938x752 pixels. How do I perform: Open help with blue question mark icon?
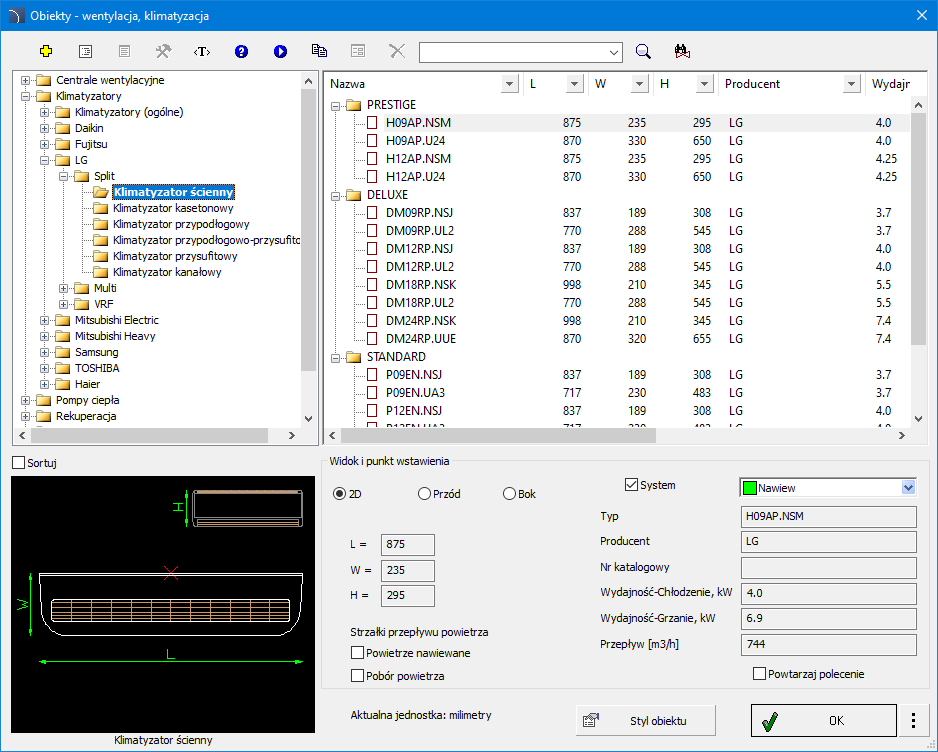(241, 51)
